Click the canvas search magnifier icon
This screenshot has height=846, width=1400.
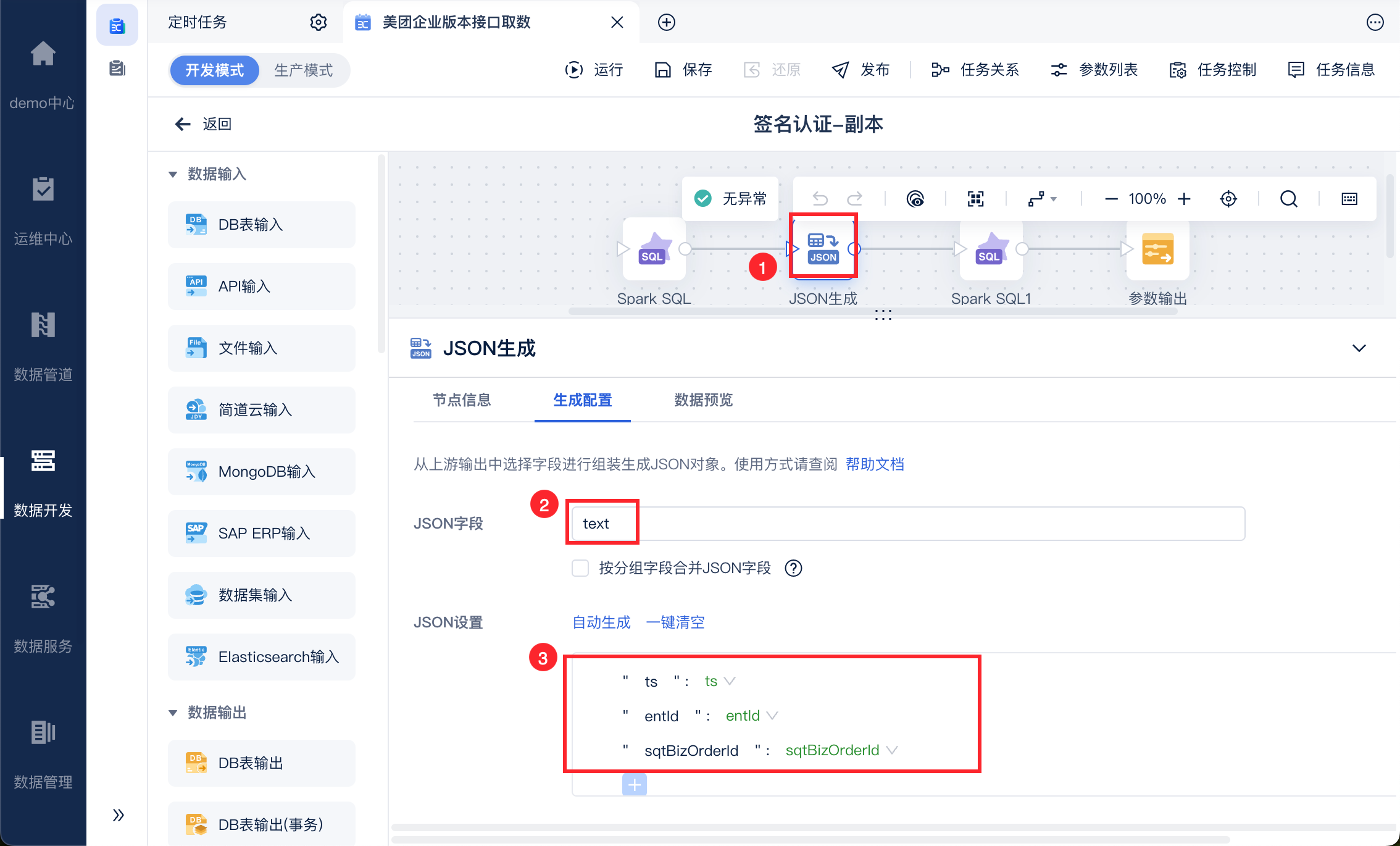pos(1288,199)
